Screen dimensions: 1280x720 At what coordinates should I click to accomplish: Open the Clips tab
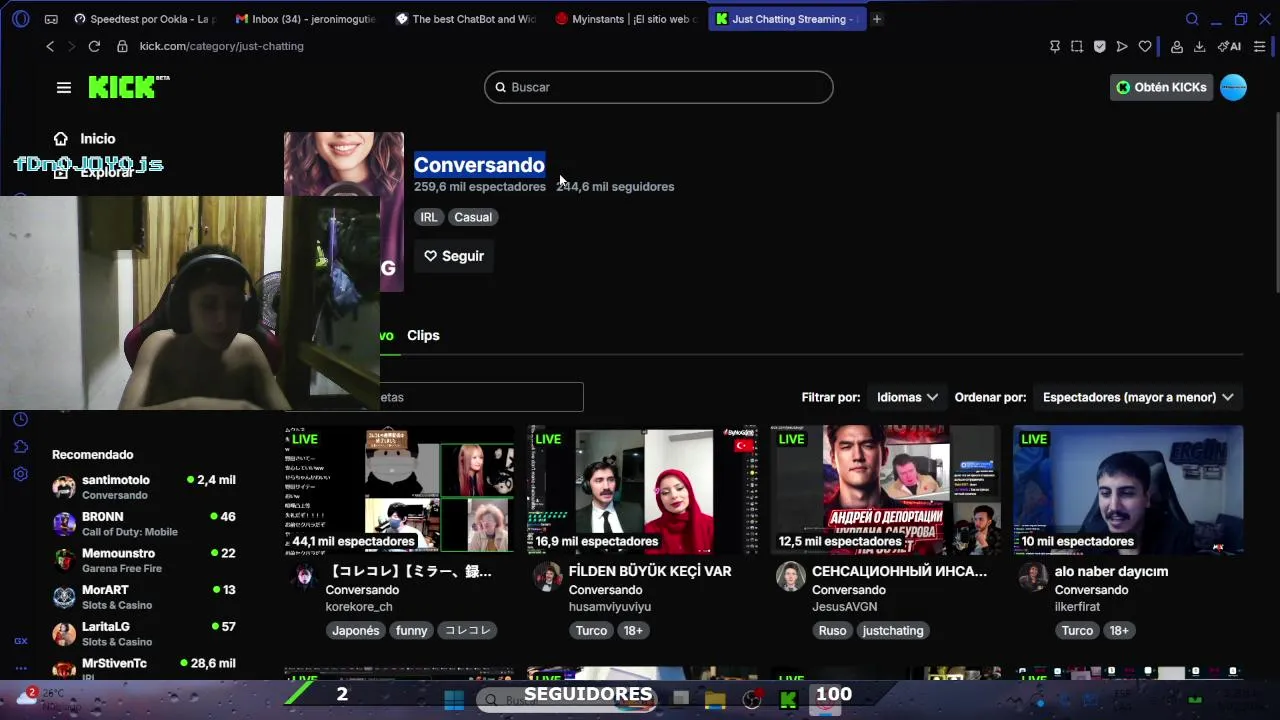tap(423, 336)
